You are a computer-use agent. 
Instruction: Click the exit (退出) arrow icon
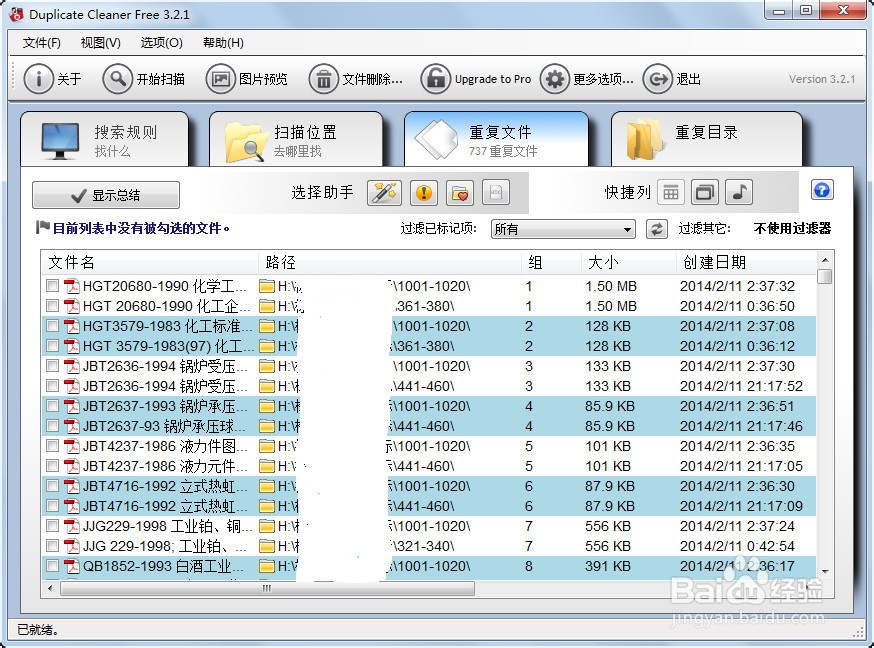(x=658, y=79)
